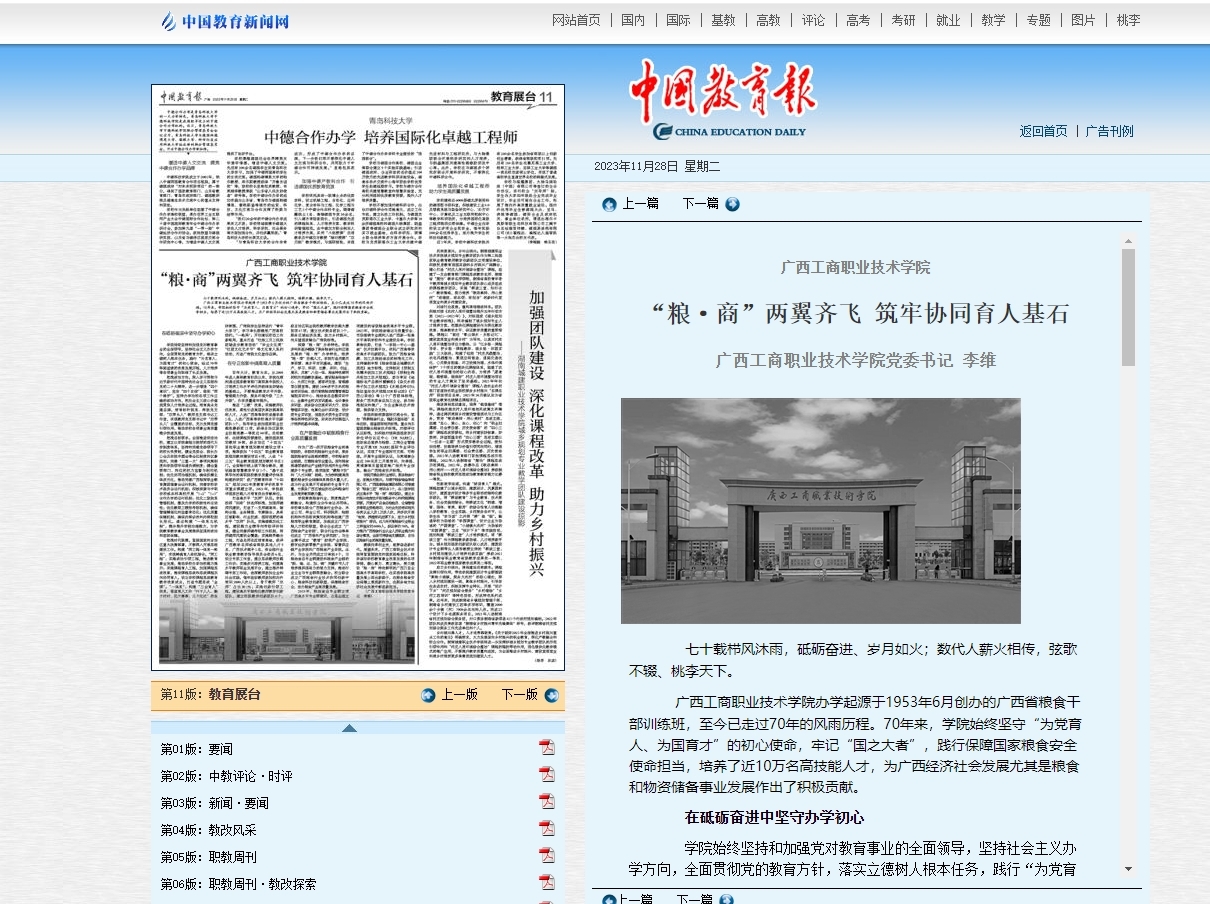Download the PDF of 第02版 中教评论·时评

tap(547, 775)
